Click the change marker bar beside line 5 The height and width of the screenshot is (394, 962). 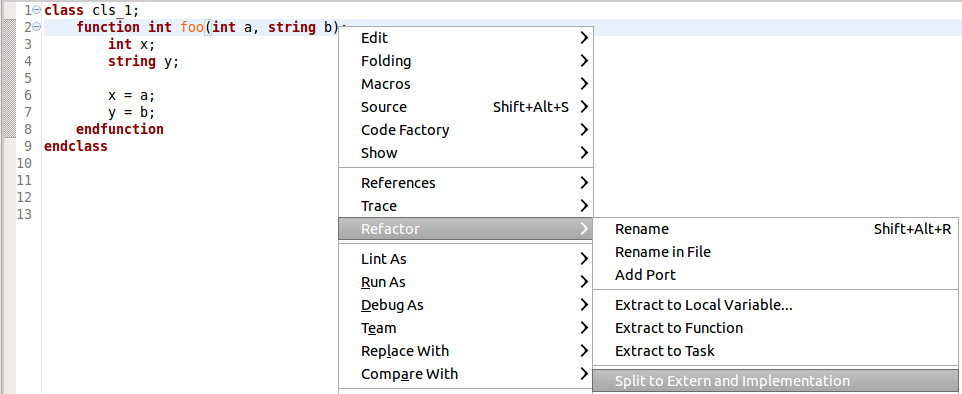pos(9,78)
